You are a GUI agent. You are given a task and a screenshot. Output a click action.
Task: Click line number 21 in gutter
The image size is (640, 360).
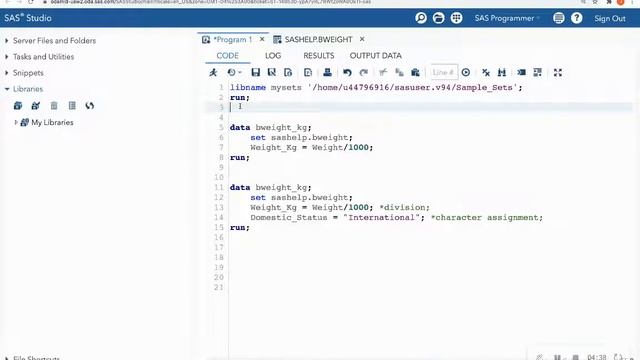tap(219, 287)
